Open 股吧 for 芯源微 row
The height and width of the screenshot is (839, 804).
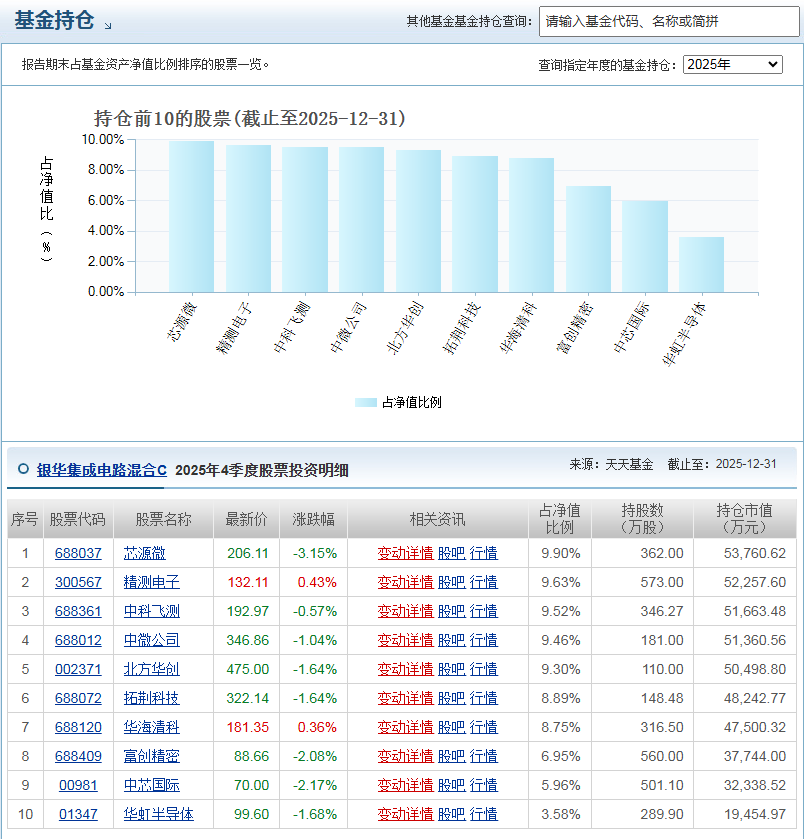pyautogui.click(x=451, y=553)
